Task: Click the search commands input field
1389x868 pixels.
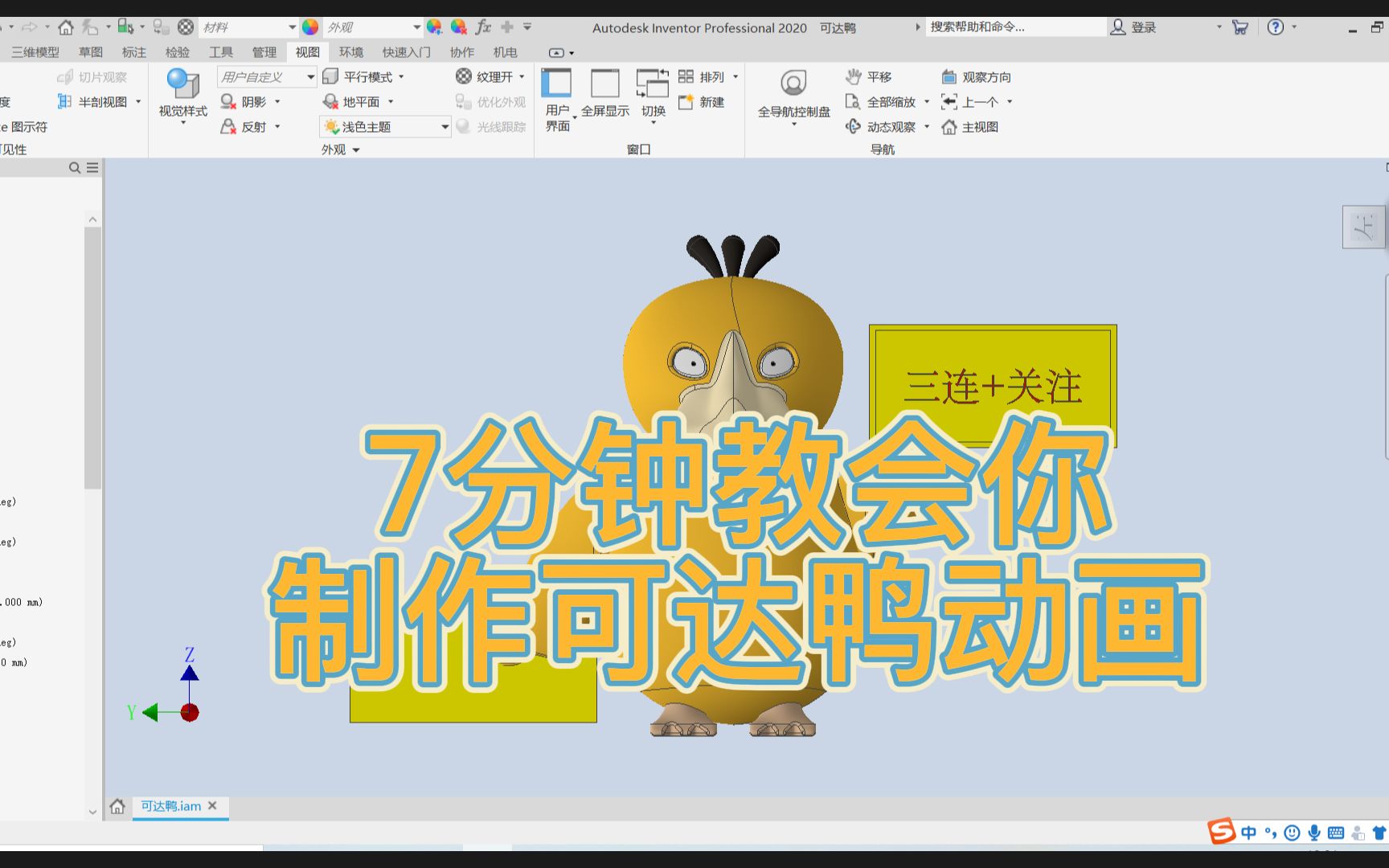Action: pos(1015,27)
